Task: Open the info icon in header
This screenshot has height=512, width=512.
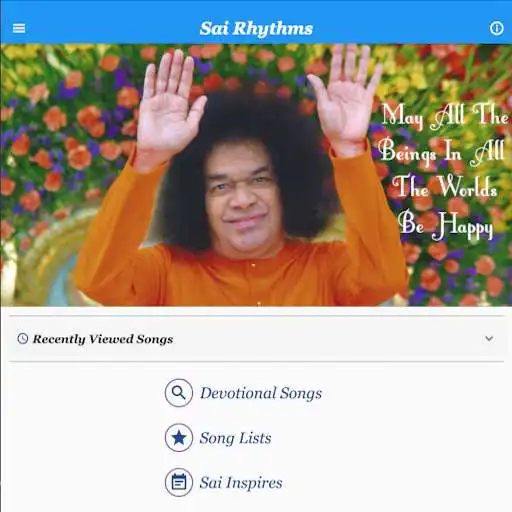Action: [496, 28]
